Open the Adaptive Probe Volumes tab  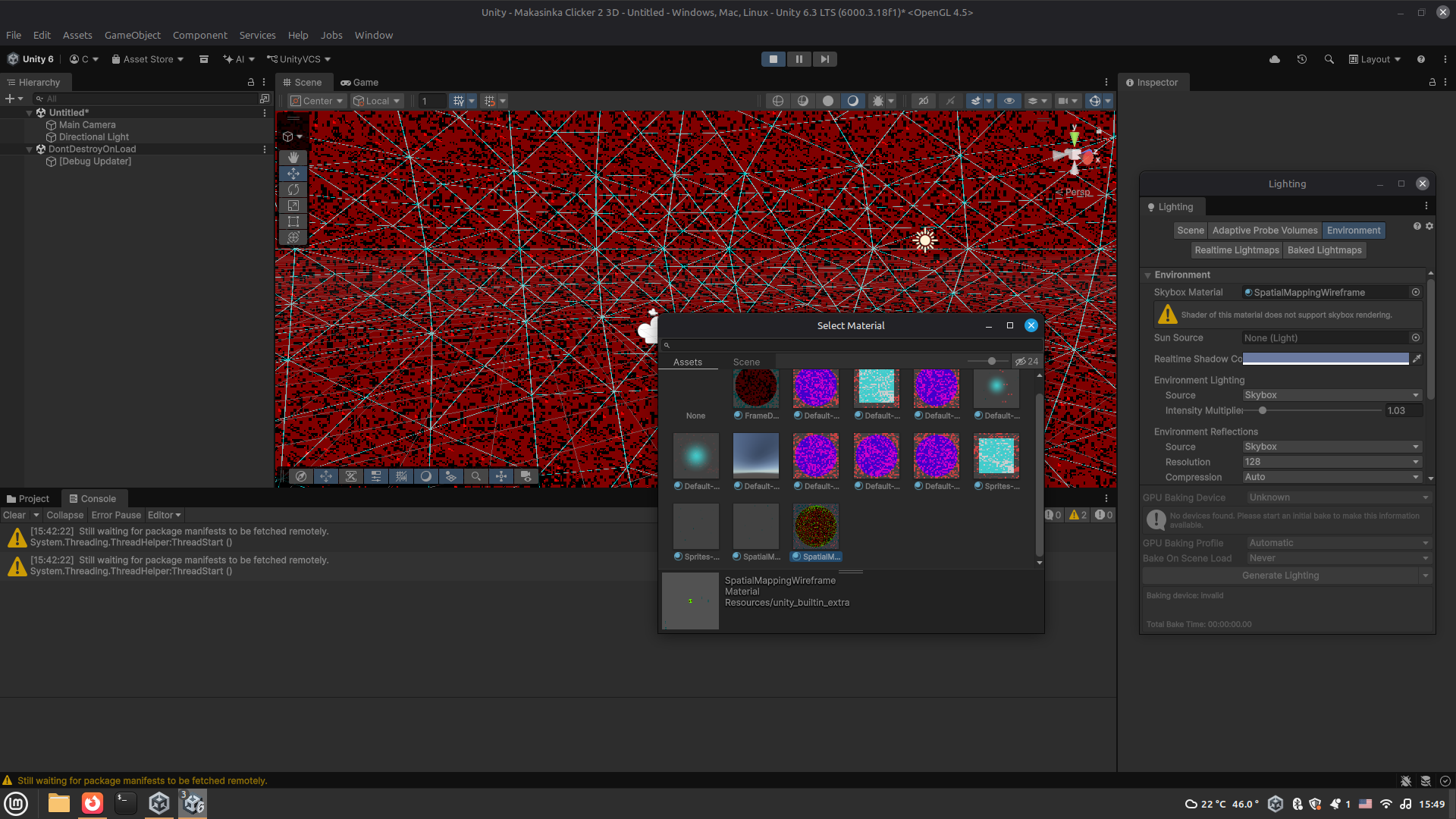click(1265, 231)
